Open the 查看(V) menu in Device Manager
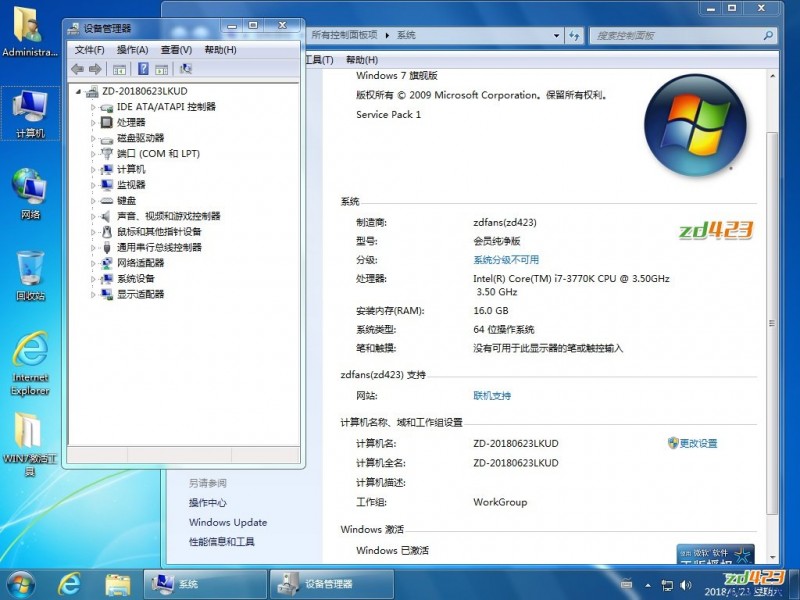 point(177,50)
